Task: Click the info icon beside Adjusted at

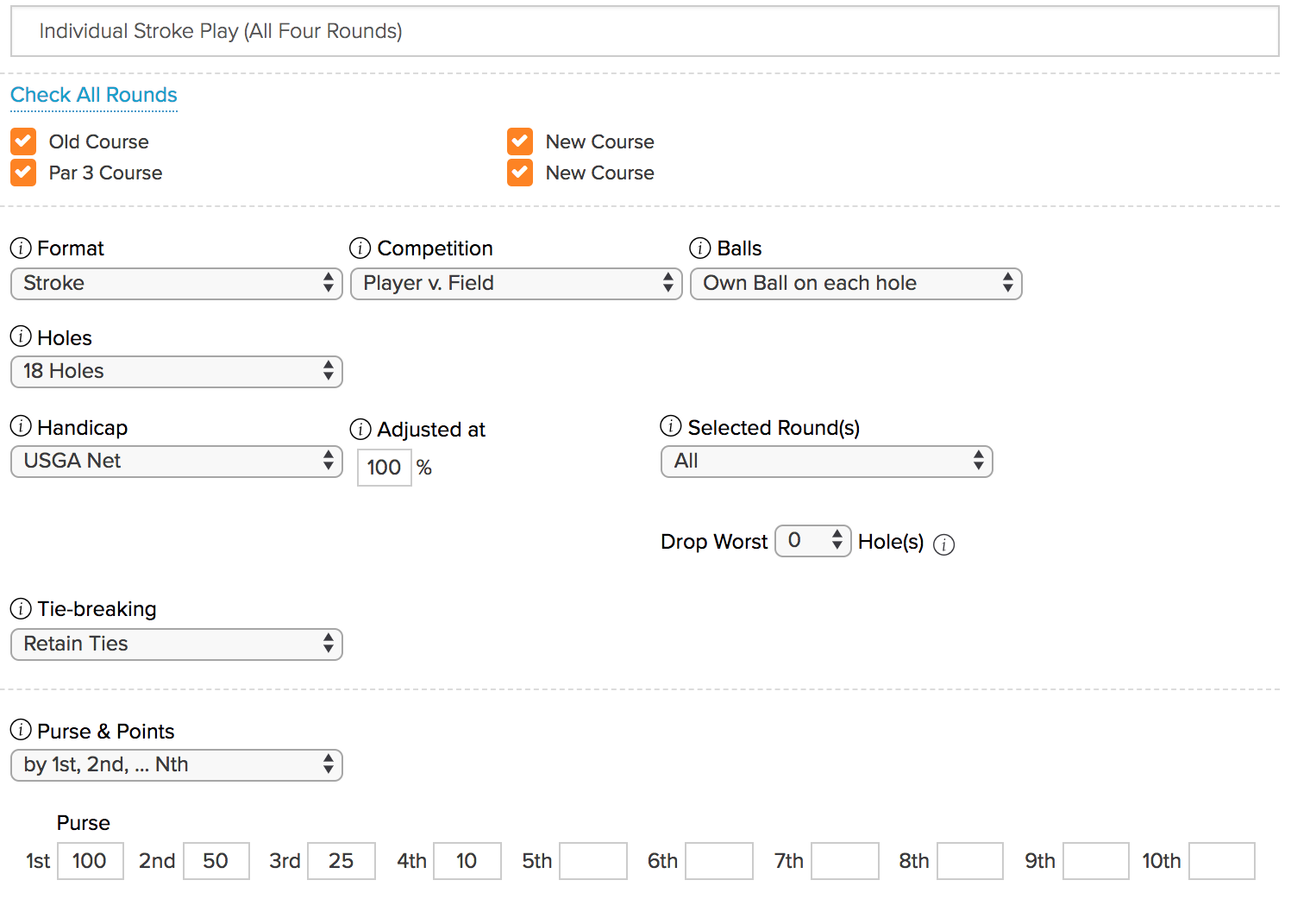Action: click(360, 430)
